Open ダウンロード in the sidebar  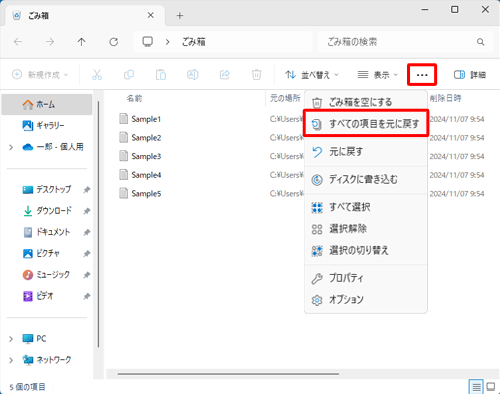pyautogui.click(x=47, y=211)
